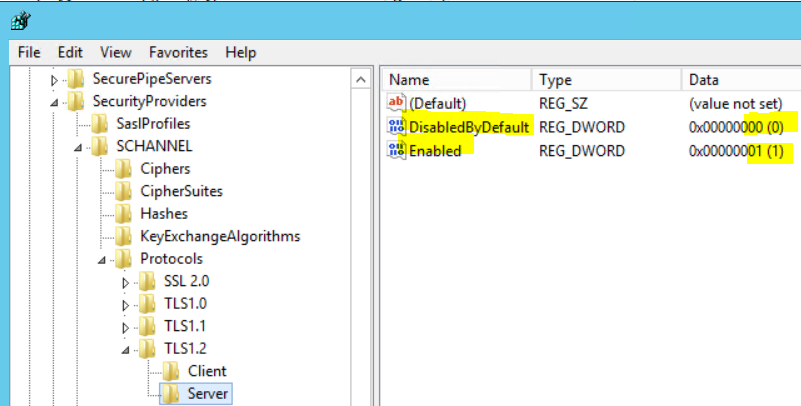Open the Edit menu
The height and width of the screenshot is (406, 801).
pos(70,53)
